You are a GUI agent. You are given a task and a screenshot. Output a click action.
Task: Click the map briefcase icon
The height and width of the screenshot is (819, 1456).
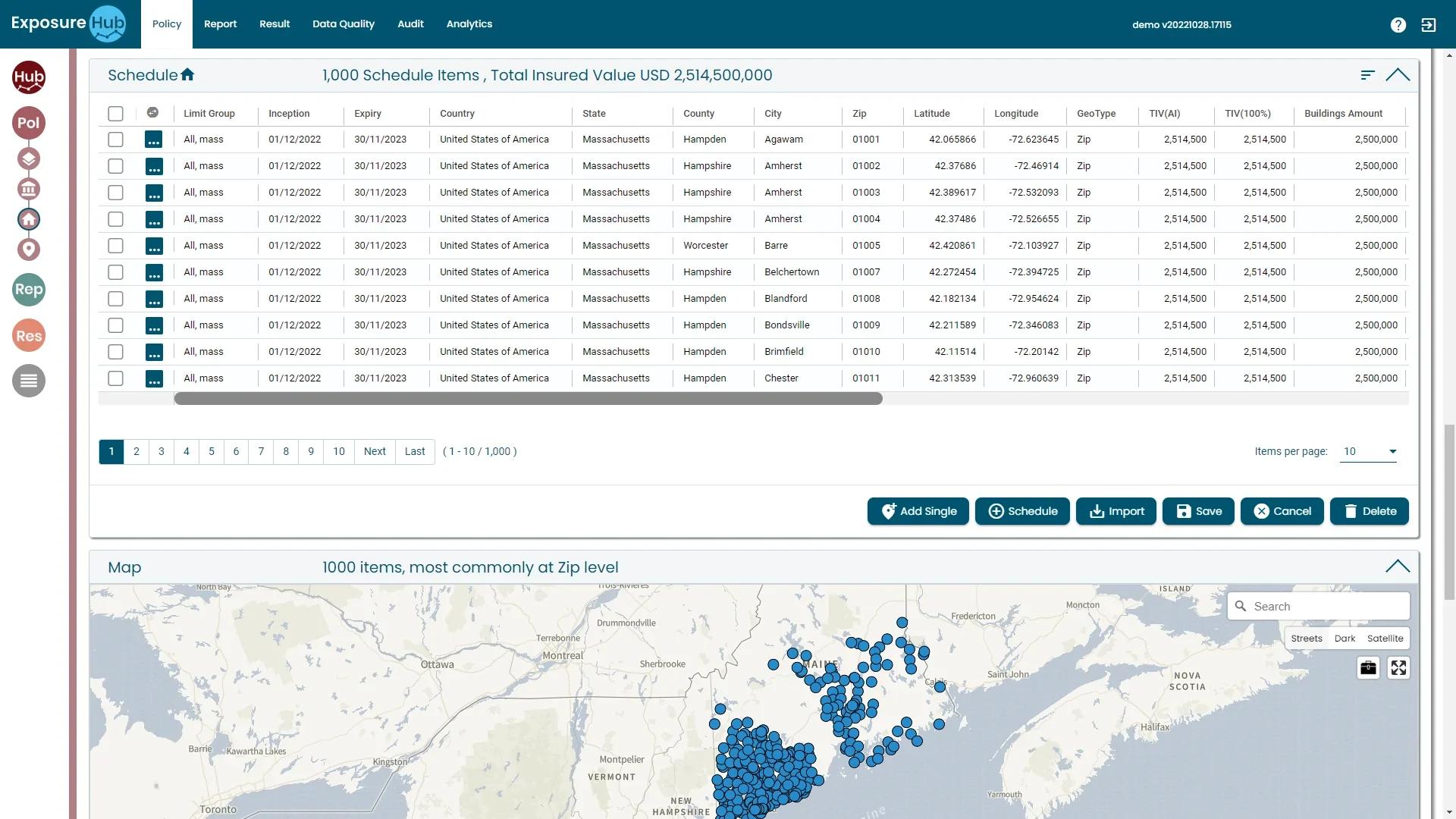click(x=1368, y=668)
